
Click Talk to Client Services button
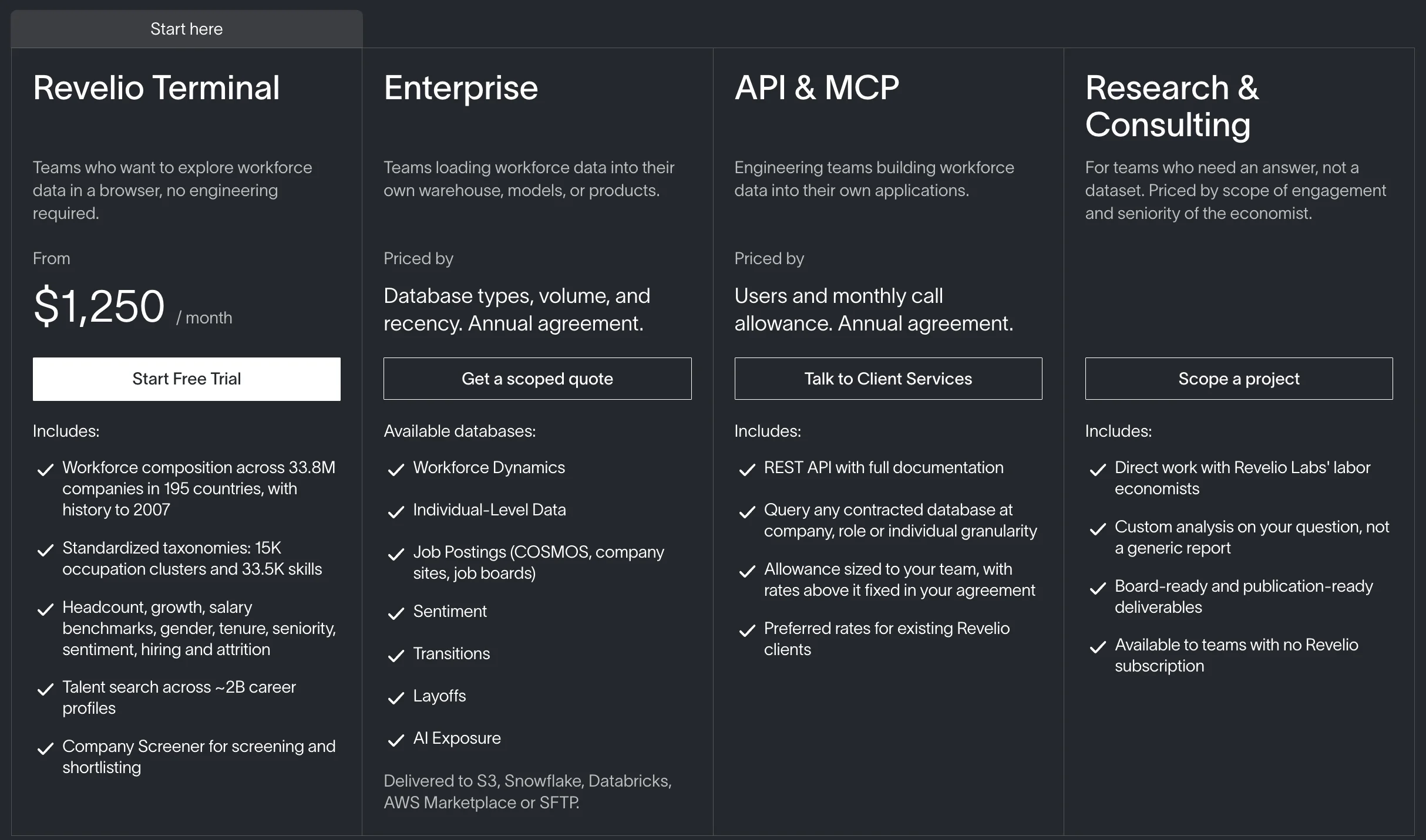[888, 379]
